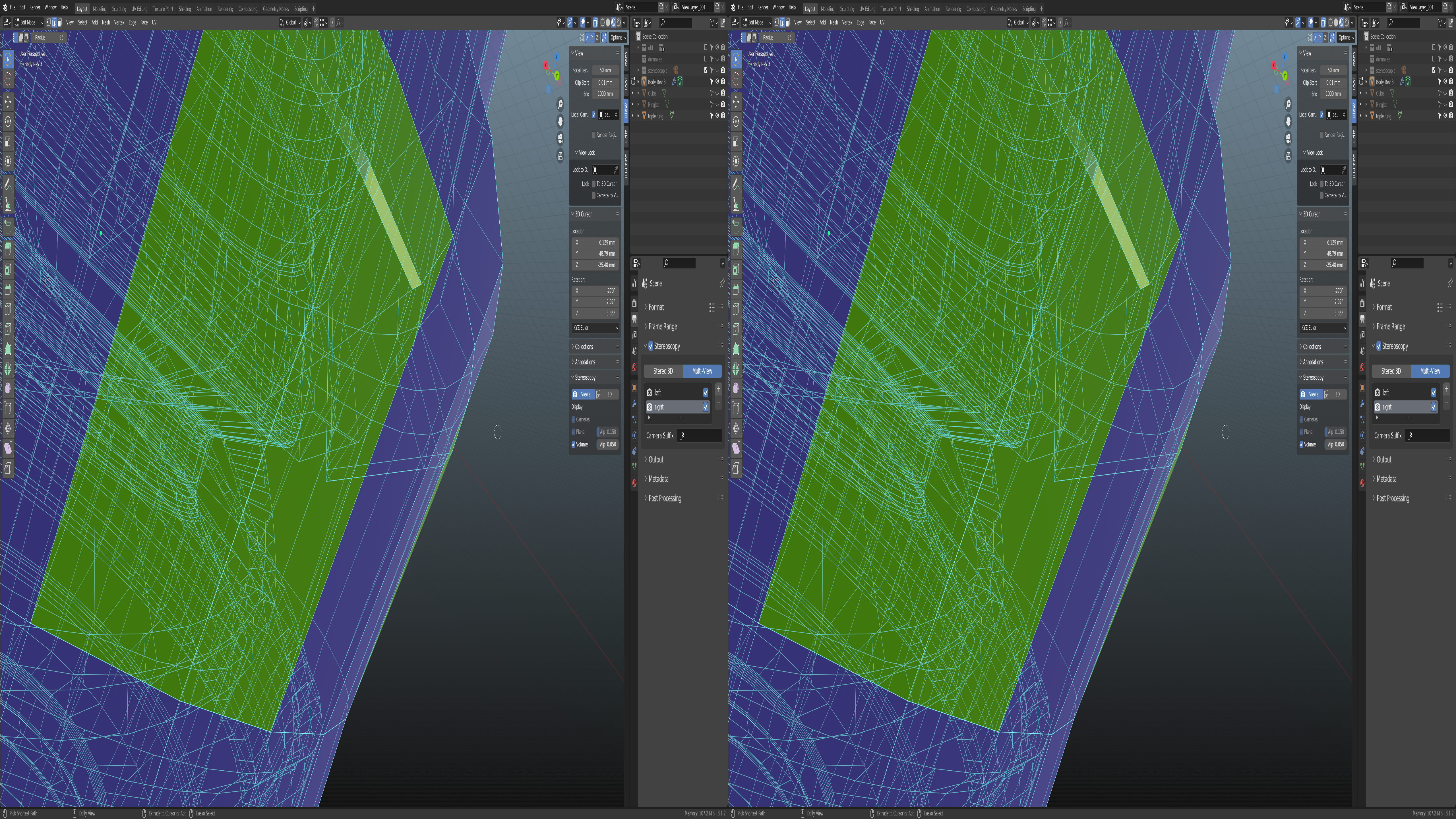Add a new view with plus button, right copy
Image resolution: width=1456 pixels, height=819 pixels.
point(1446,389)
